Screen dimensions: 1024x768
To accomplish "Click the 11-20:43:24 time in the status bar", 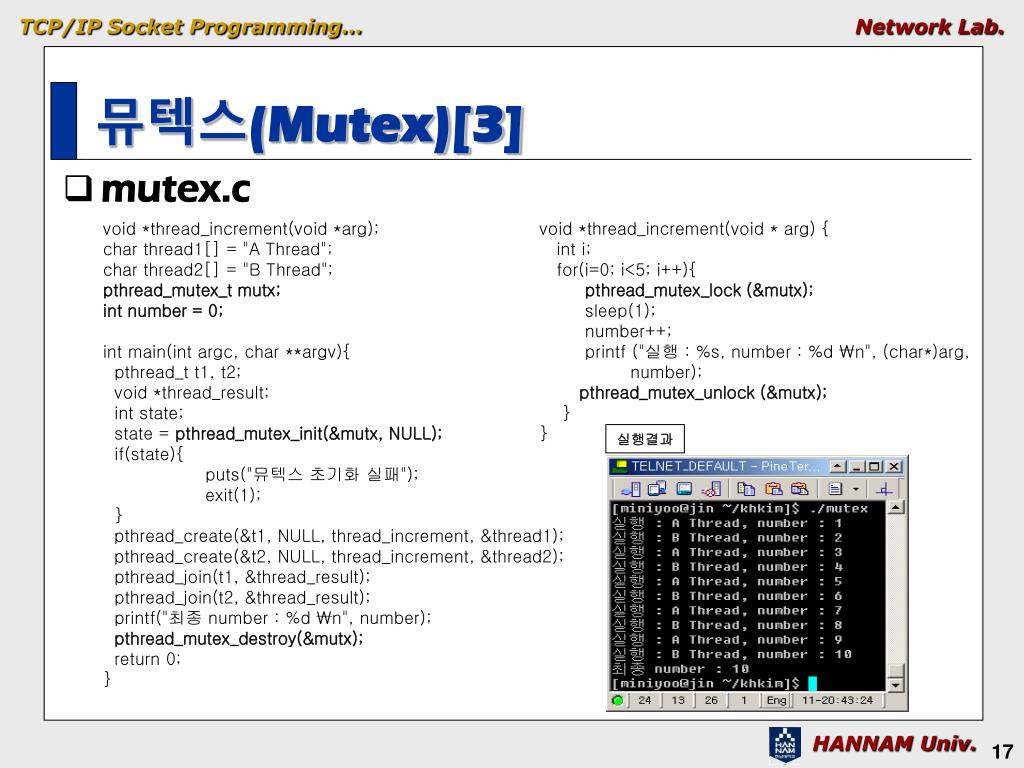I will 837,700.
